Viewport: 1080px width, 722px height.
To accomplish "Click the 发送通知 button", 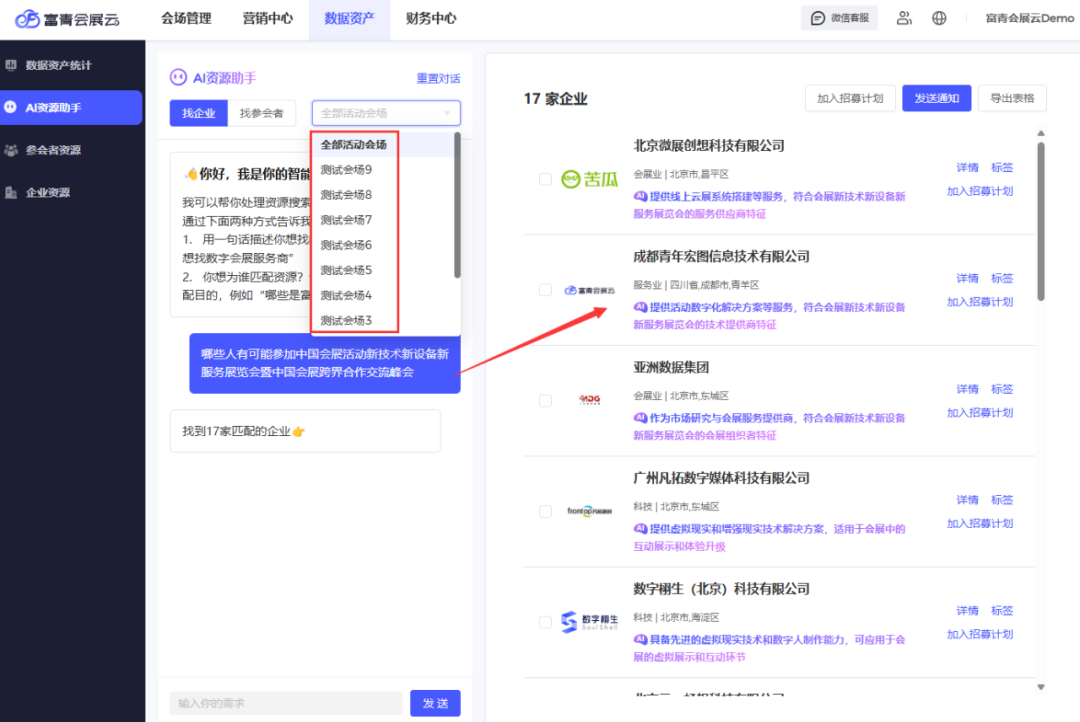I will pos(937,99).
